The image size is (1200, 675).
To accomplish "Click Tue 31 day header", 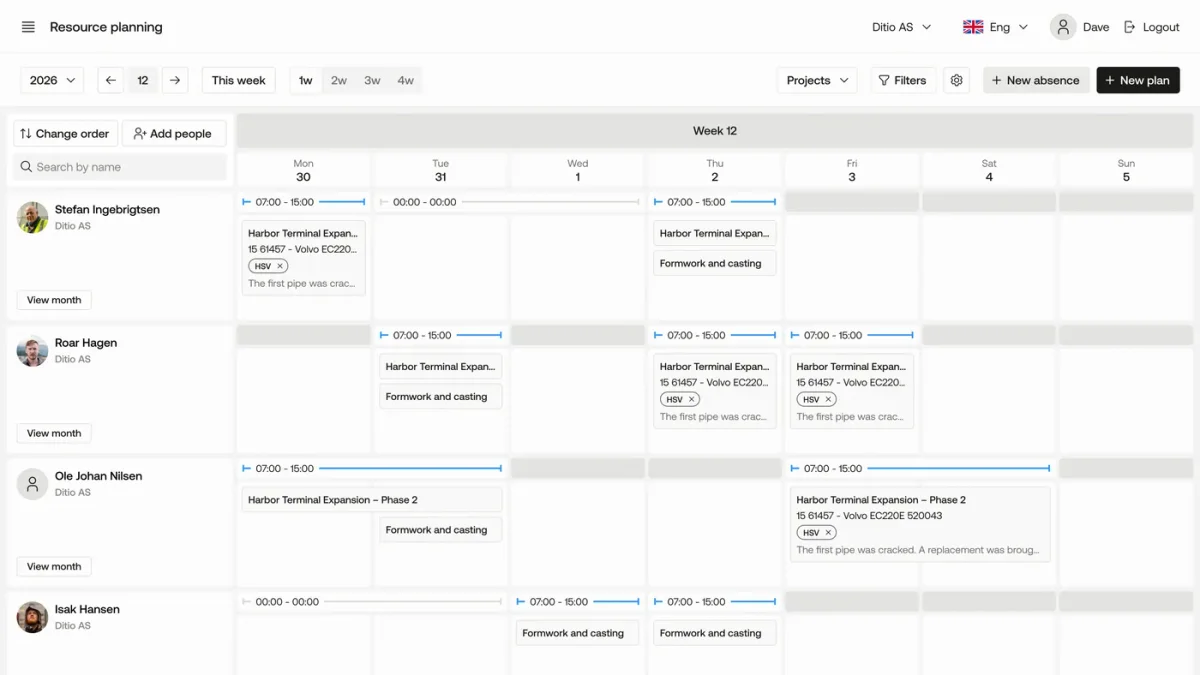I will pos(441,171).
